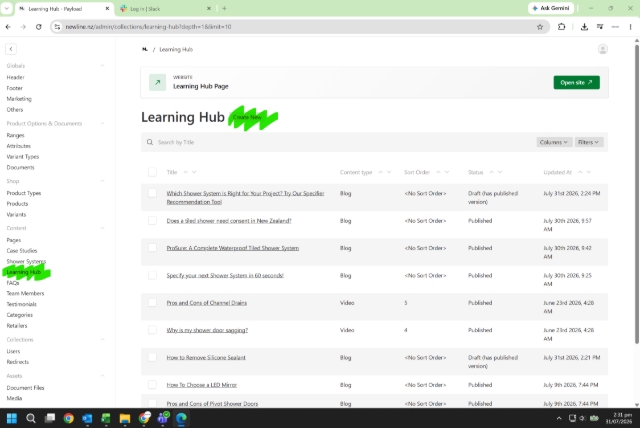The width and height of the screenshot is (640, 428).
Task: Open a new browser tab with plus
Action: (x=224, y=8)
